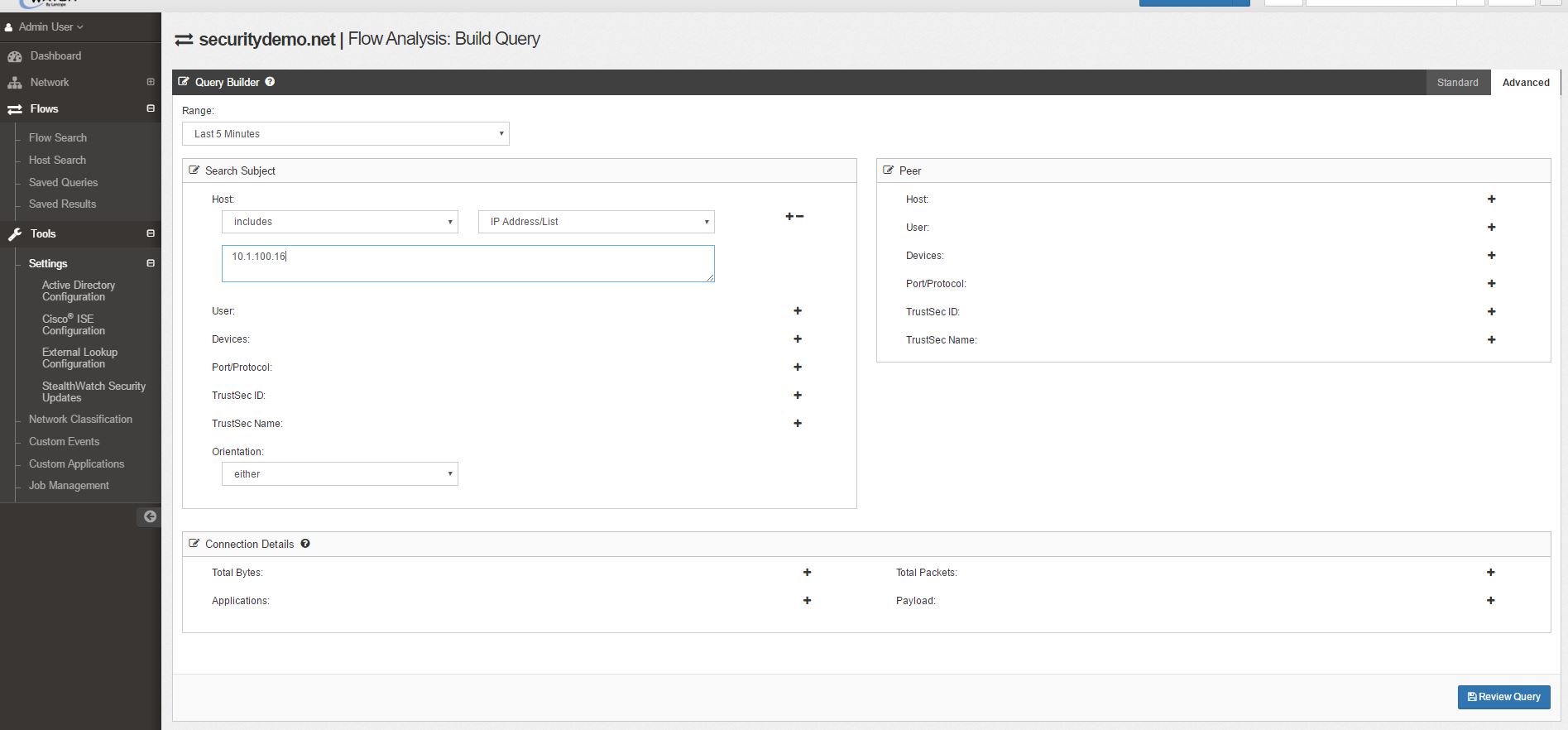Open the Network sidebar section

50,82
